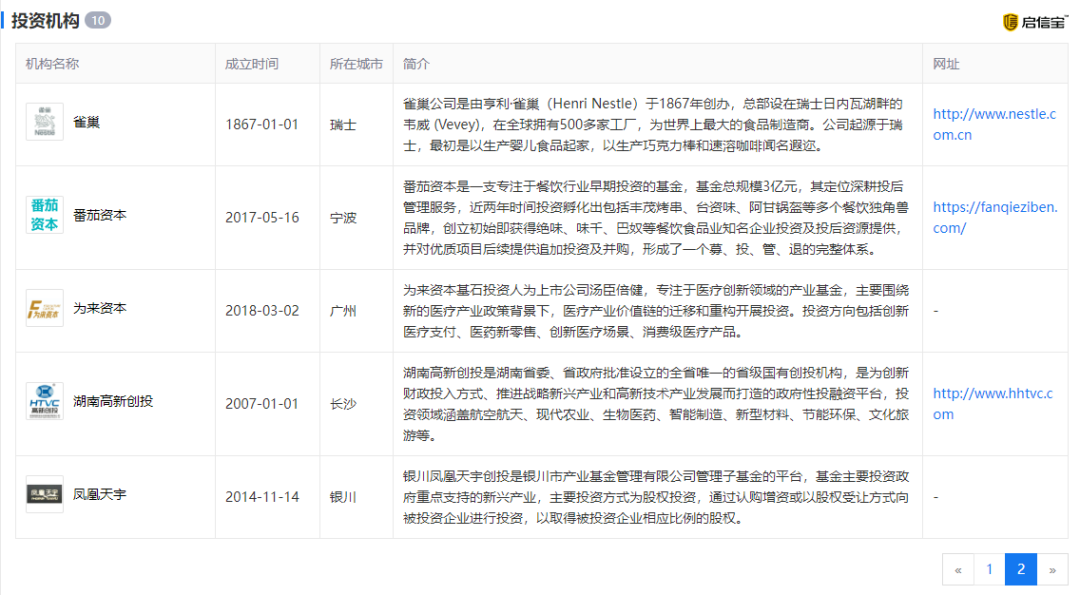This screenshot has width=1080, height=595.
Task: Click the count badge showing 10
Action: point(98,21)
